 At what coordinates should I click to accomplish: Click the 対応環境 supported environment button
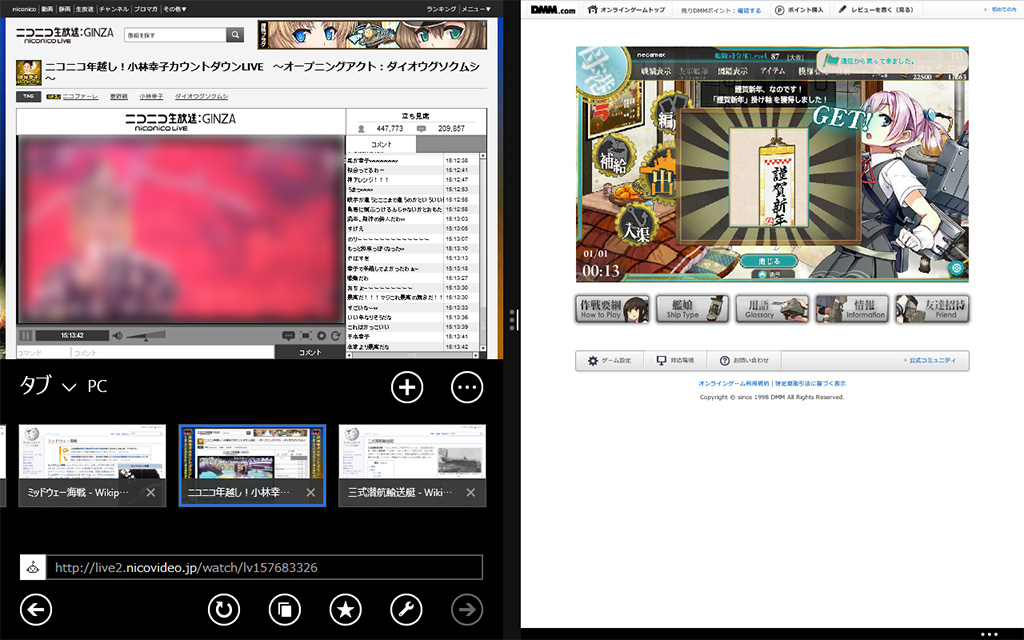675,360
